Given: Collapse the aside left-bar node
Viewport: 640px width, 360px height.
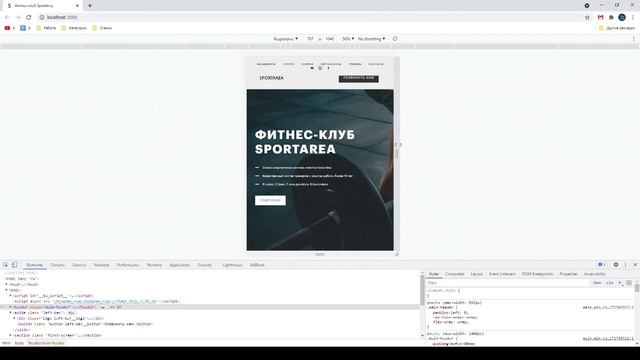Looking at the screenshot, I should pyautogui.click(x=11, y=313).
